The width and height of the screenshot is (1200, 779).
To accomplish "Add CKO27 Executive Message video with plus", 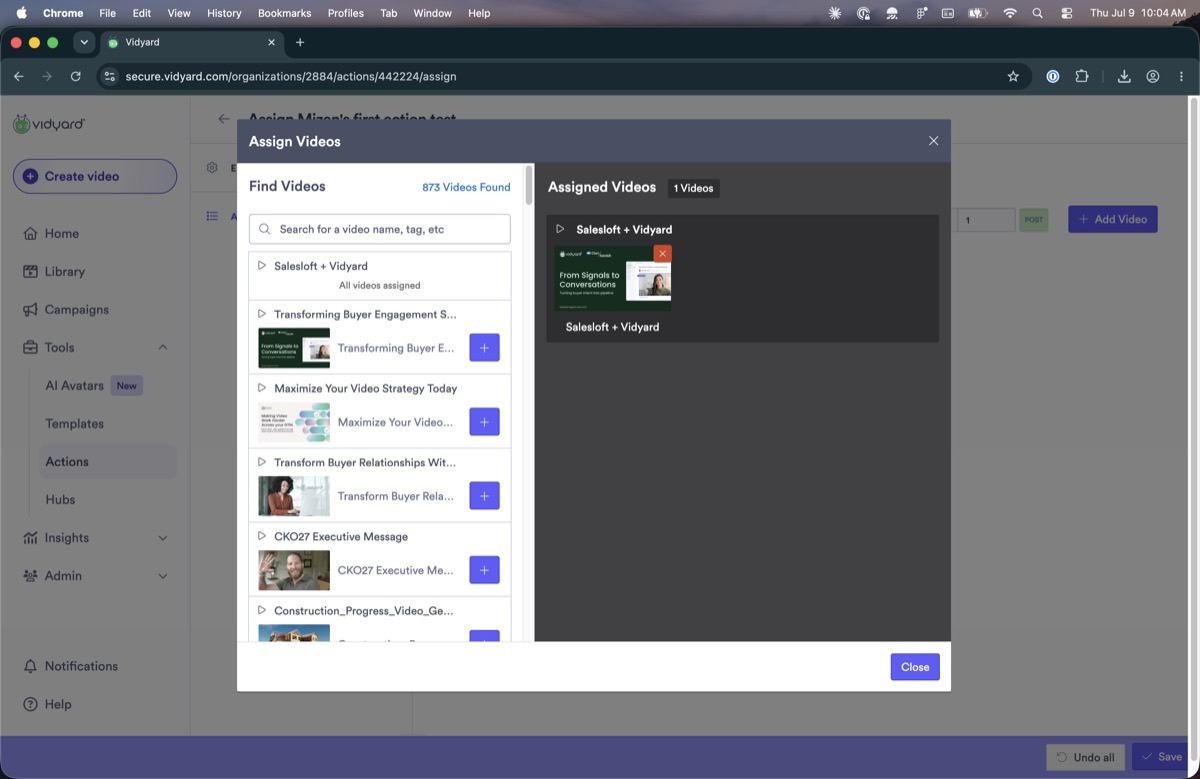I will pos(484,570).
